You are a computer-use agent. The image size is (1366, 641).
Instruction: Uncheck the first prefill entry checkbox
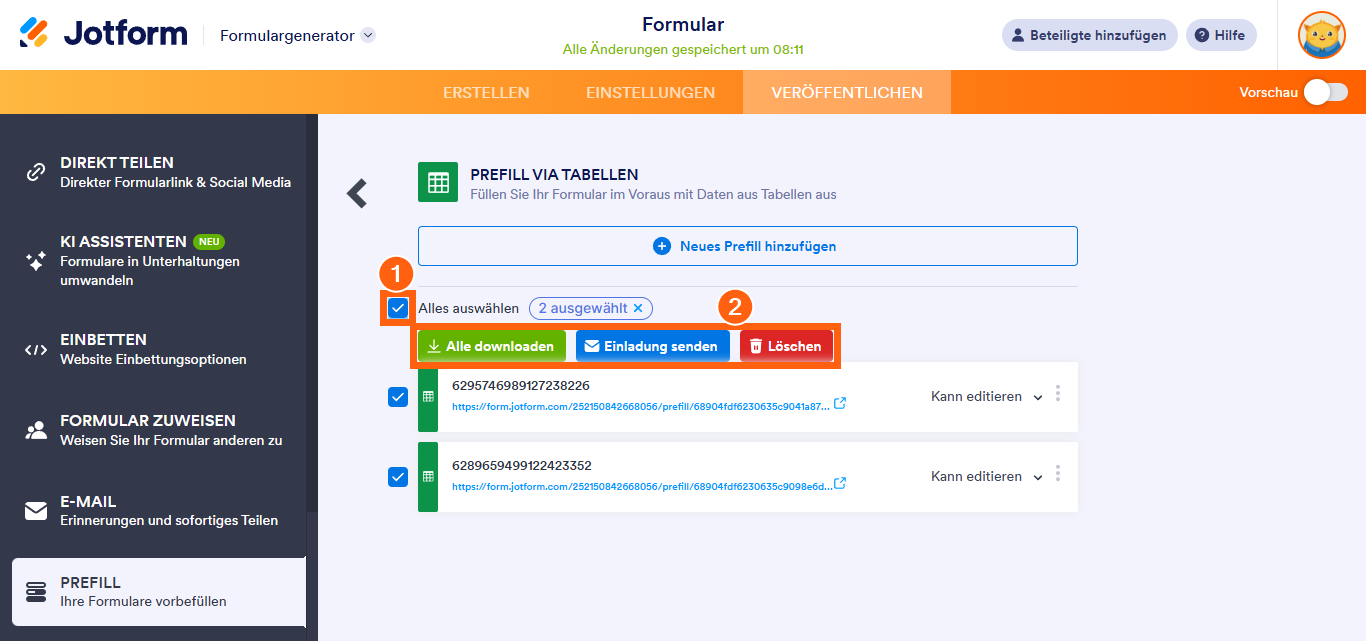[x=398, y=396]
